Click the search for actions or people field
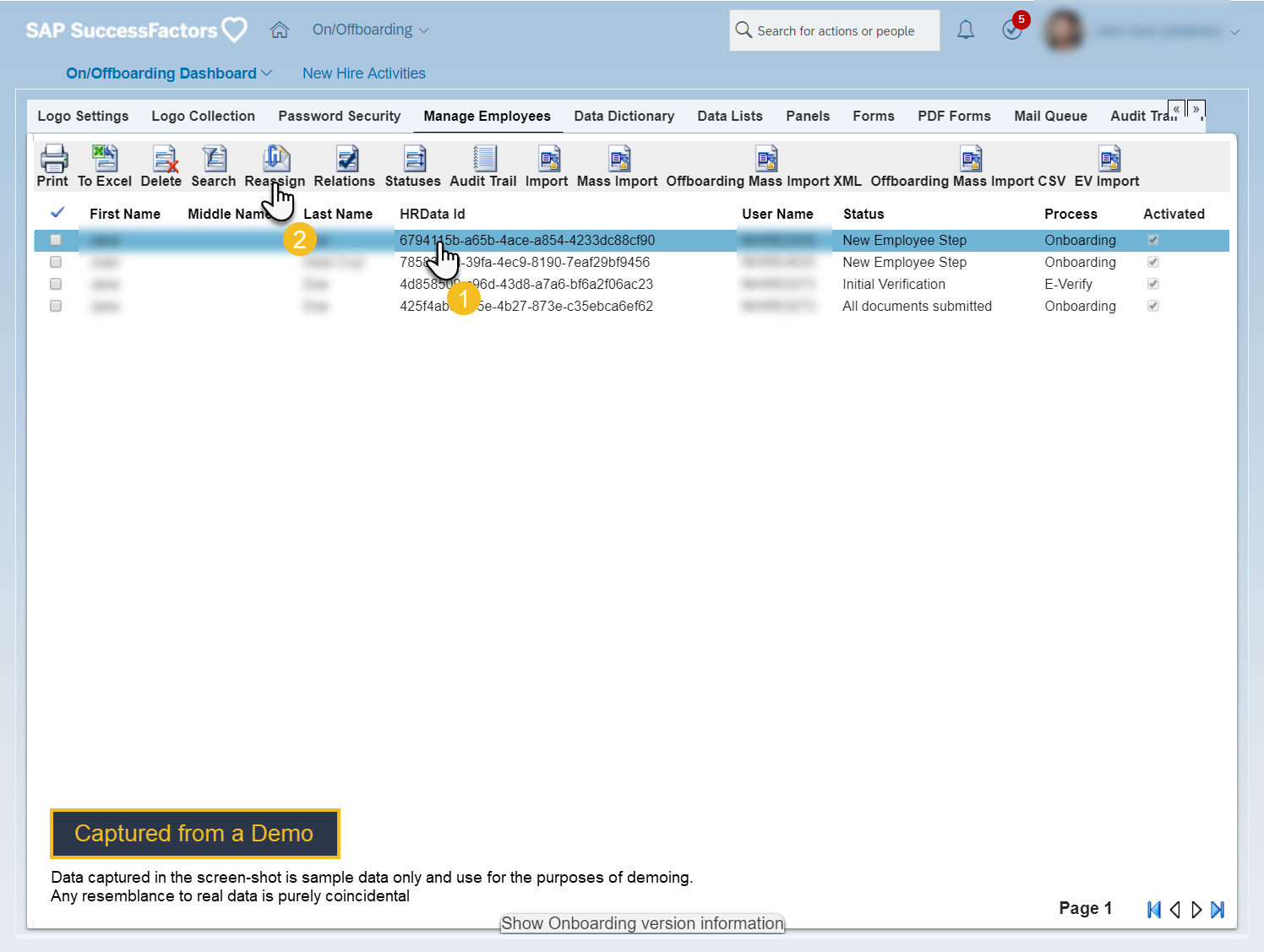Viewport: 1264px width, 952px height. click(x=835, y=30)
